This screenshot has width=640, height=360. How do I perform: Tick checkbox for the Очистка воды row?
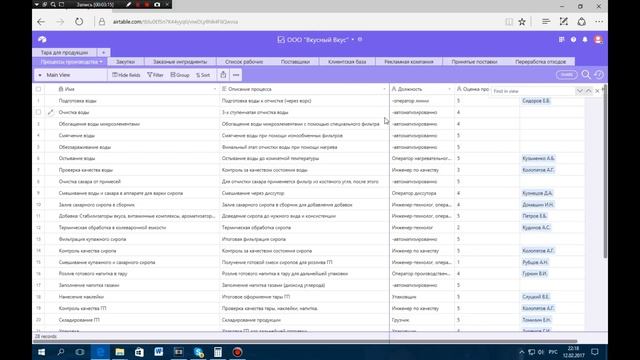click(38, 112)
